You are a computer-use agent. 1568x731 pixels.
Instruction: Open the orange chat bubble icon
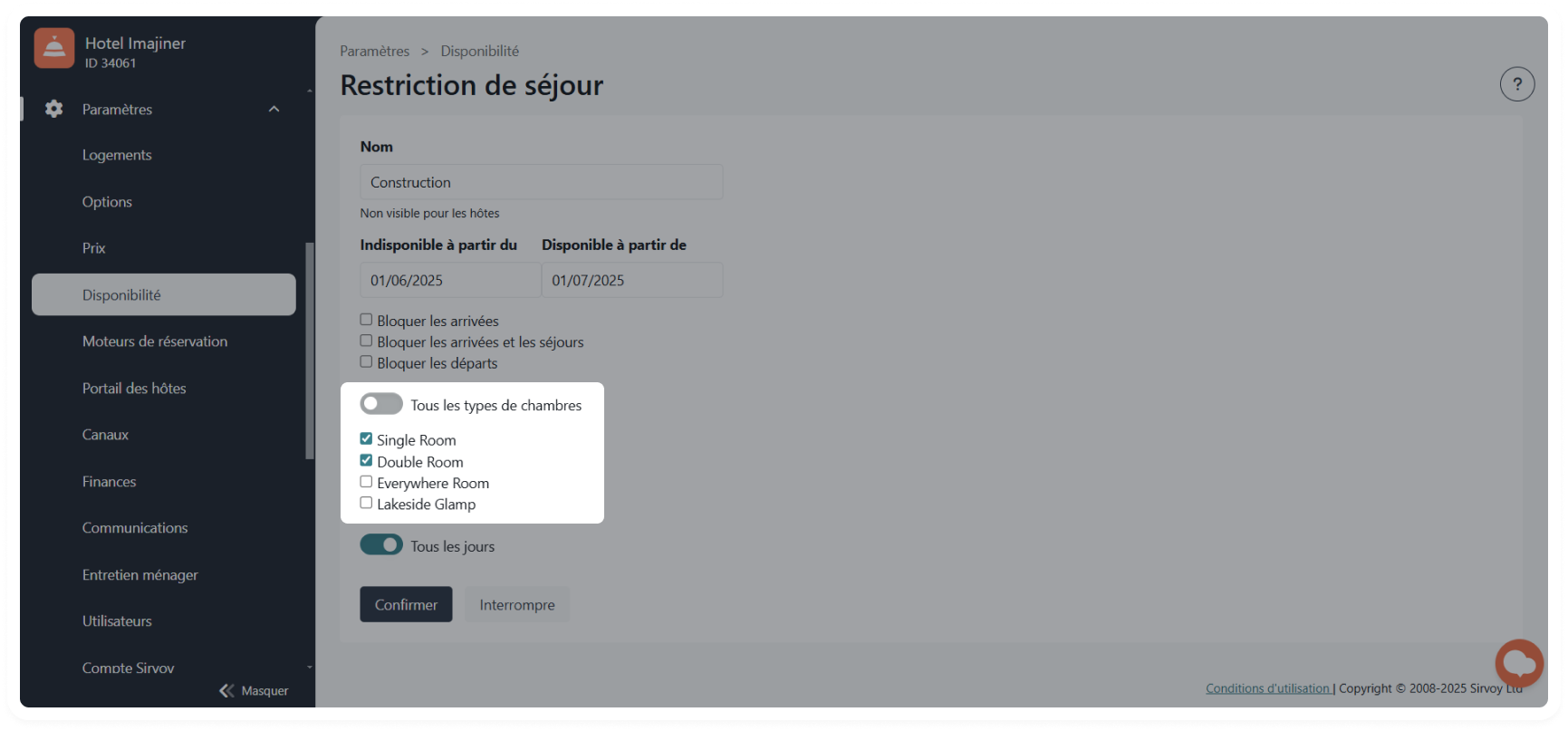1519,663
